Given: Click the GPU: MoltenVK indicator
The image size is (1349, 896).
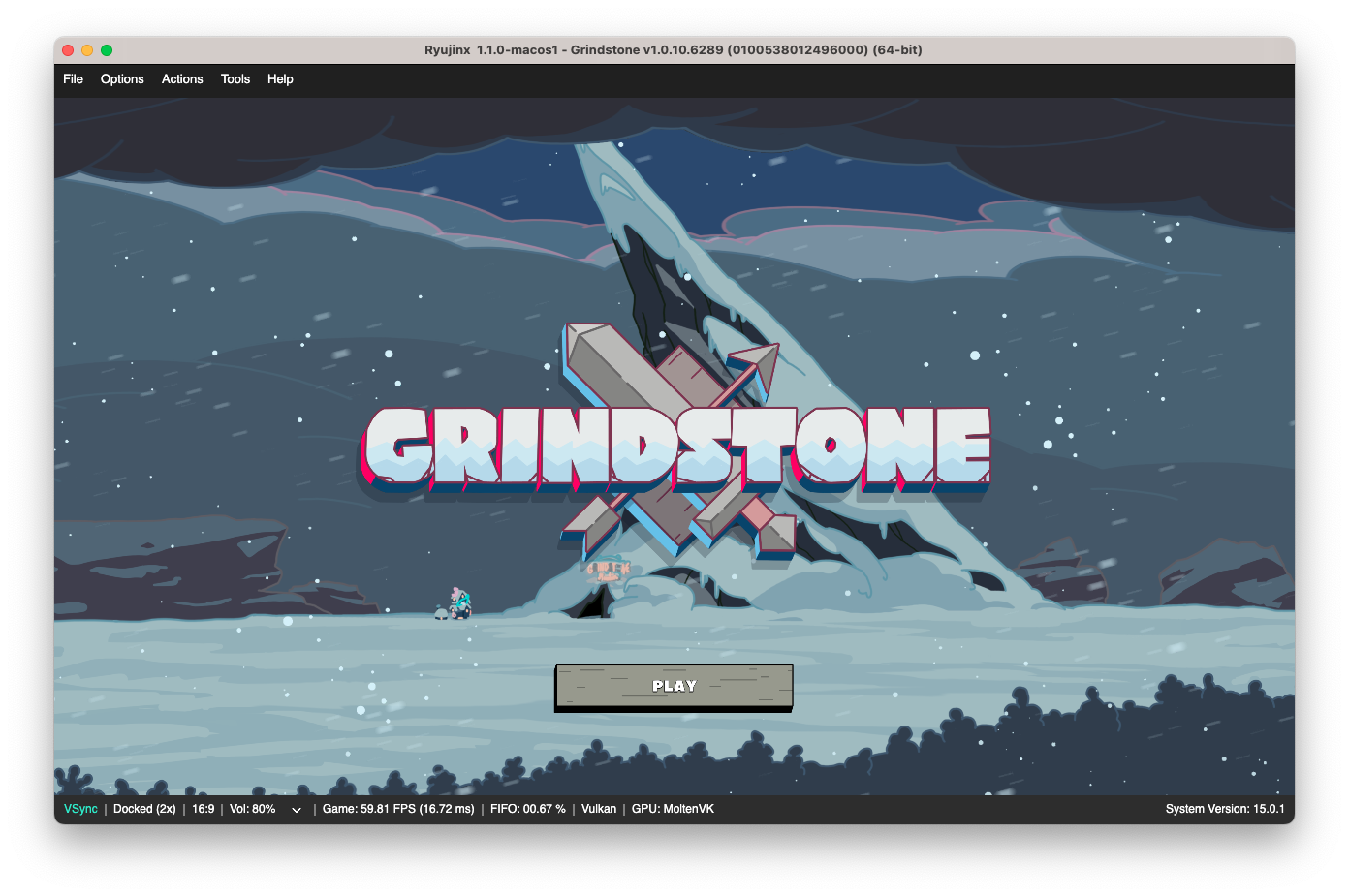Looking at the screenshot, I should pyautogui.click(x=671, y=808).
